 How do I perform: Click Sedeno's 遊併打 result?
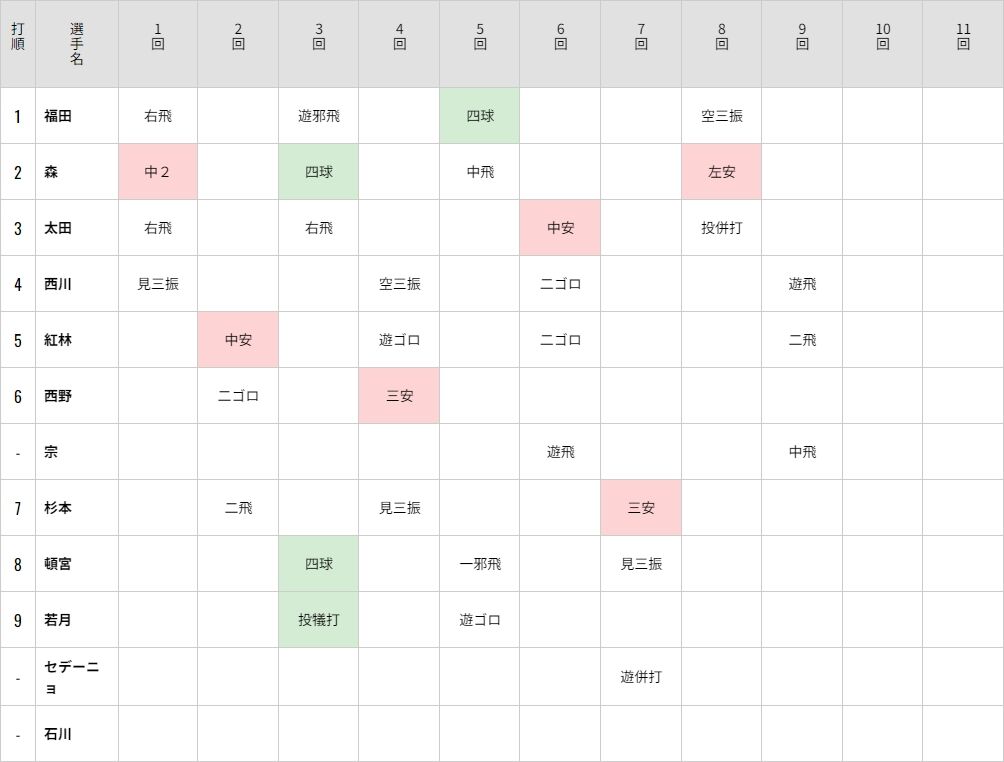[641, 677]
